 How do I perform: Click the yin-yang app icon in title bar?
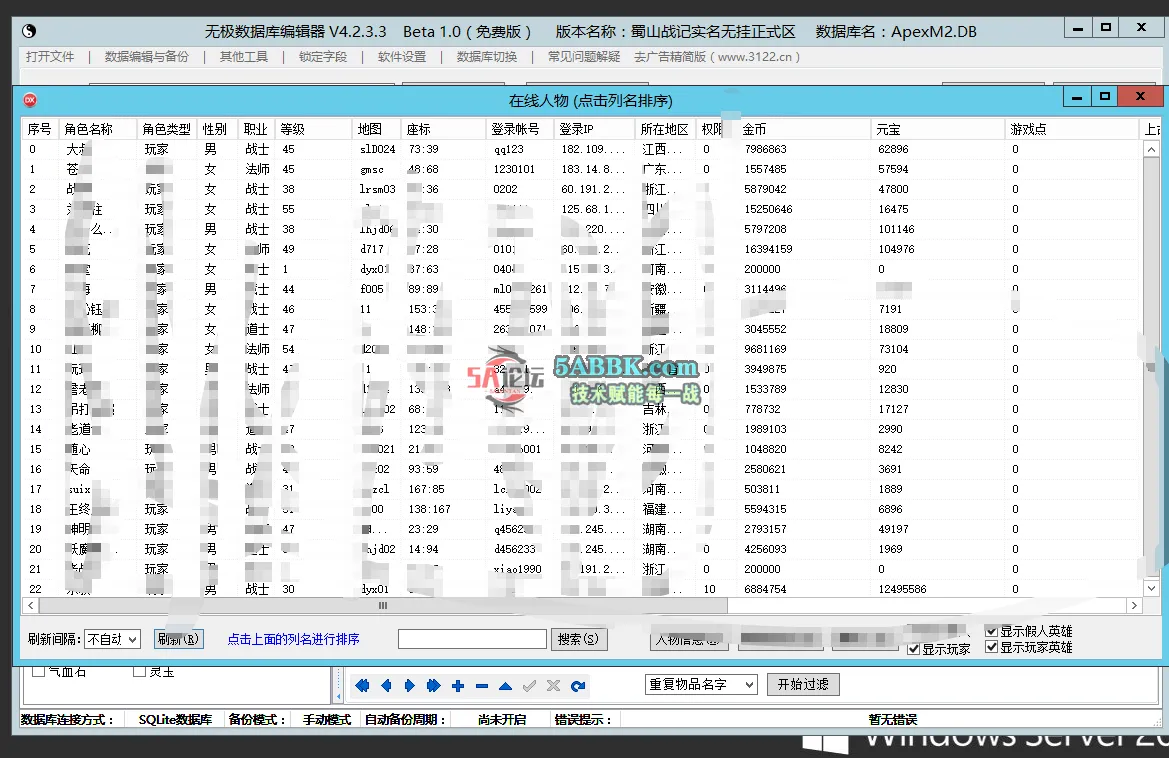coord(29,31)
